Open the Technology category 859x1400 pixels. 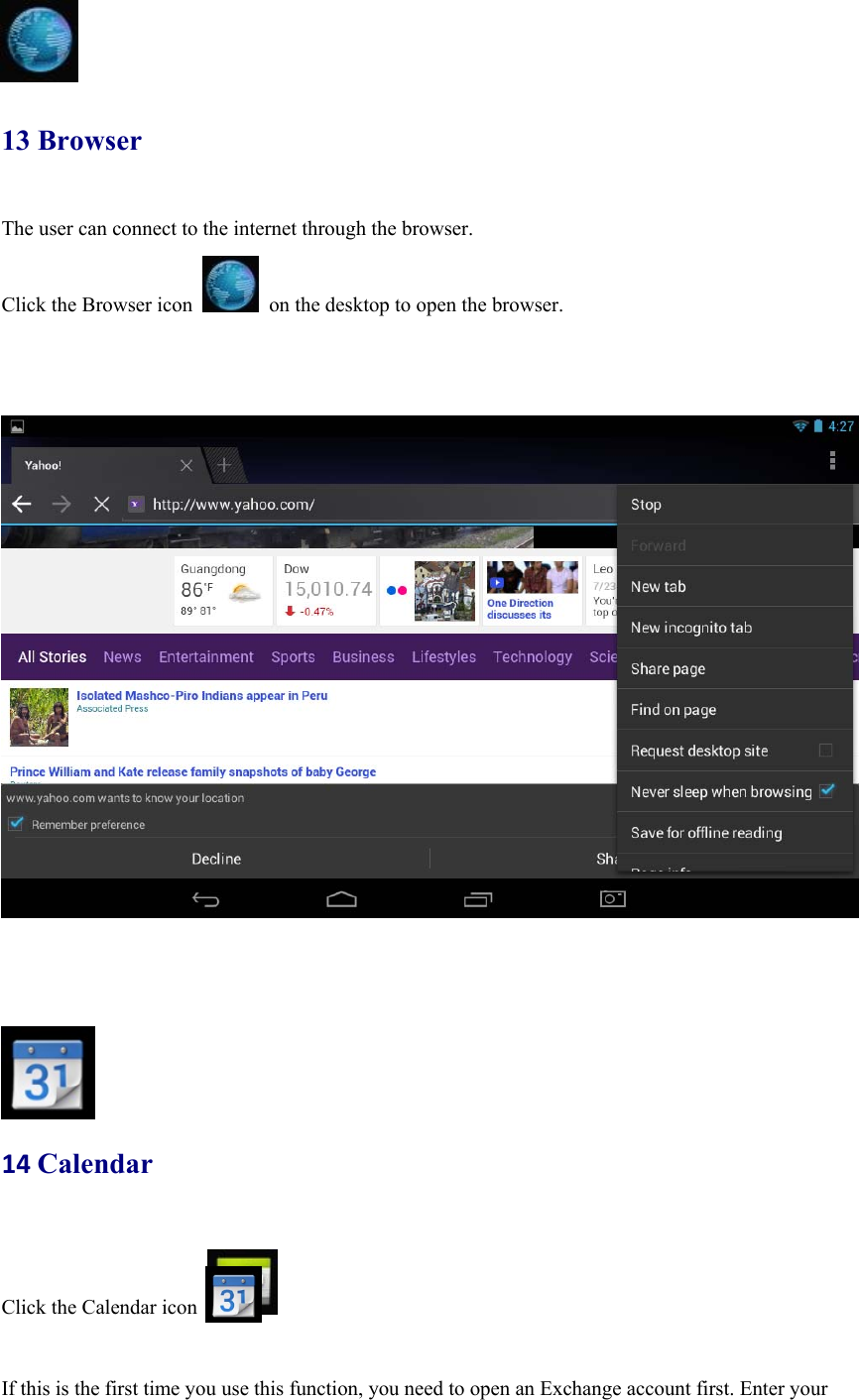coord(533,656)
